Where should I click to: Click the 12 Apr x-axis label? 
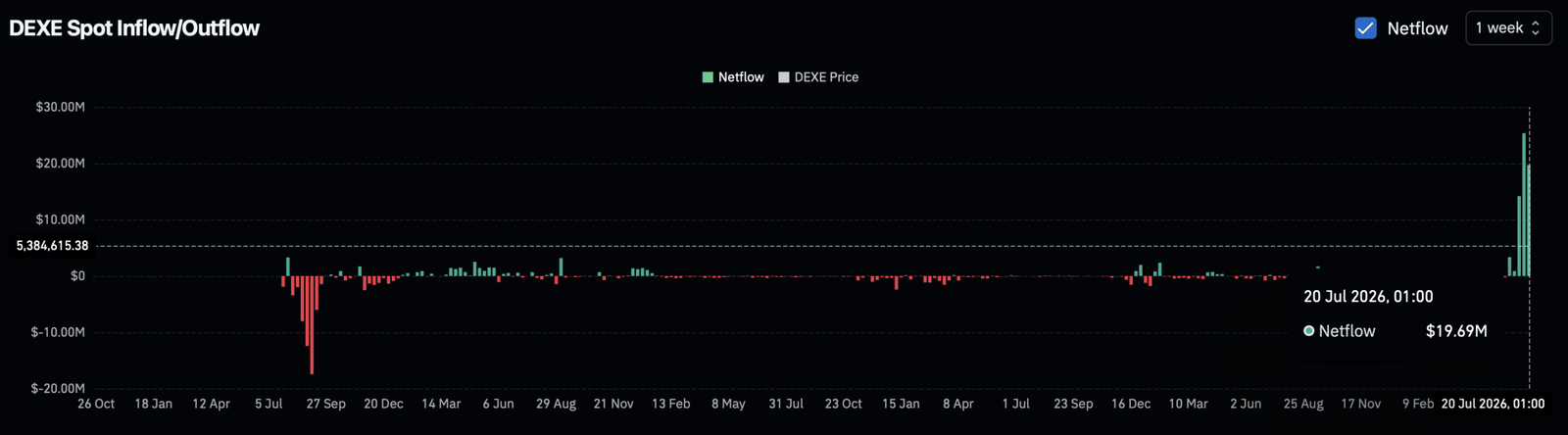[211, 404]
